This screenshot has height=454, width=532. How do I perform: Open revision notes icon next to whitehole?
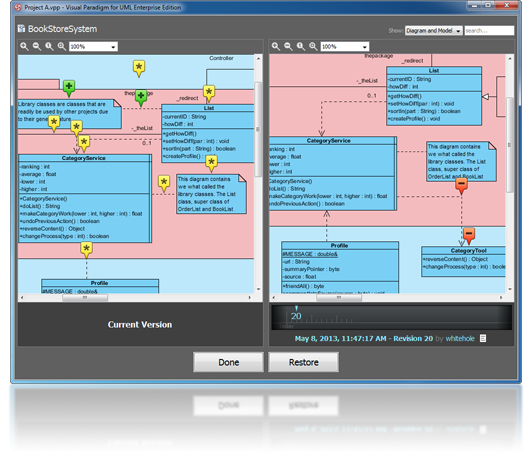[483, 338]
